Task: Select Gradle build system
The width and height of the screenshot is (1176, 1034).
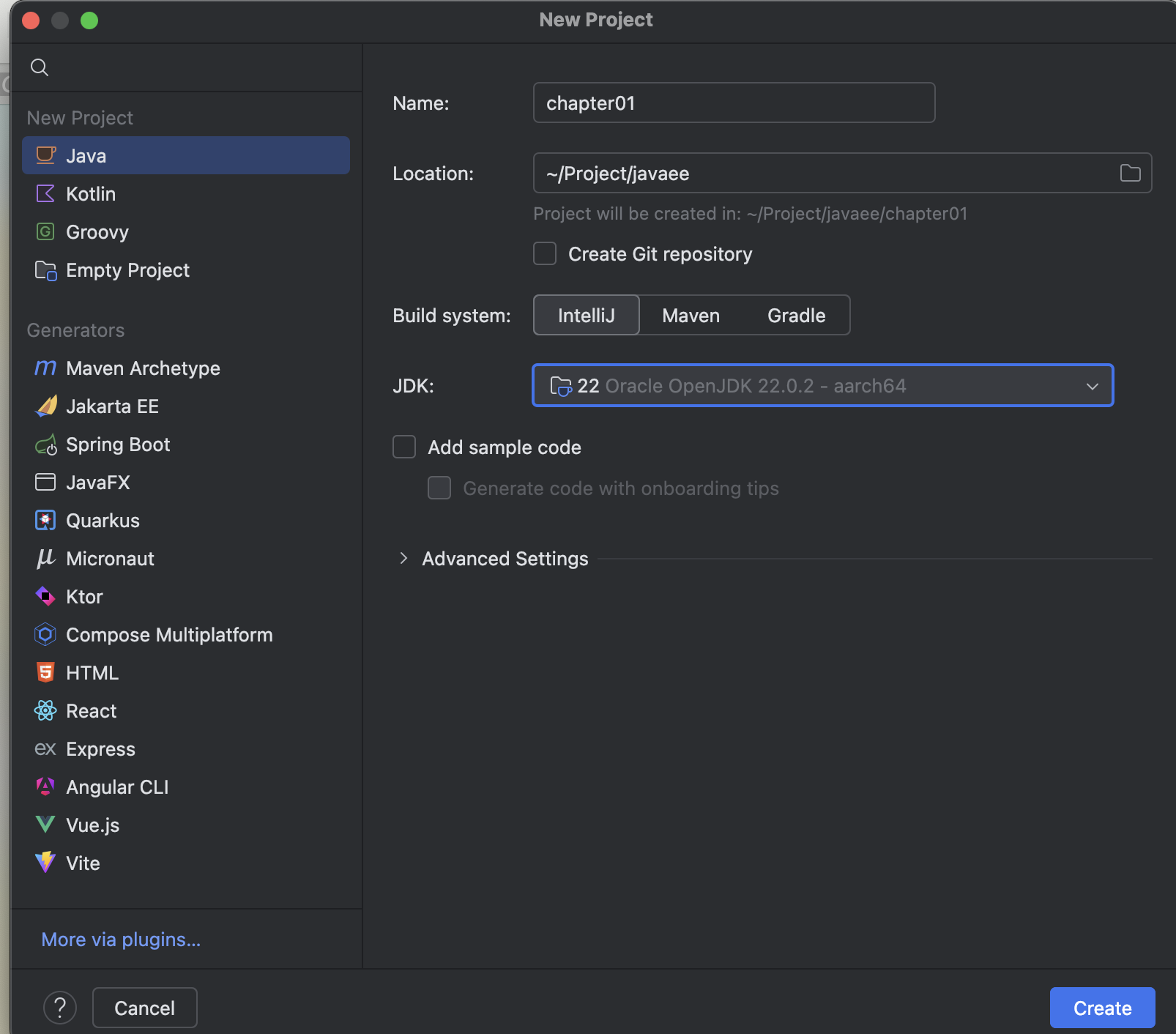Action: point(797,315)
